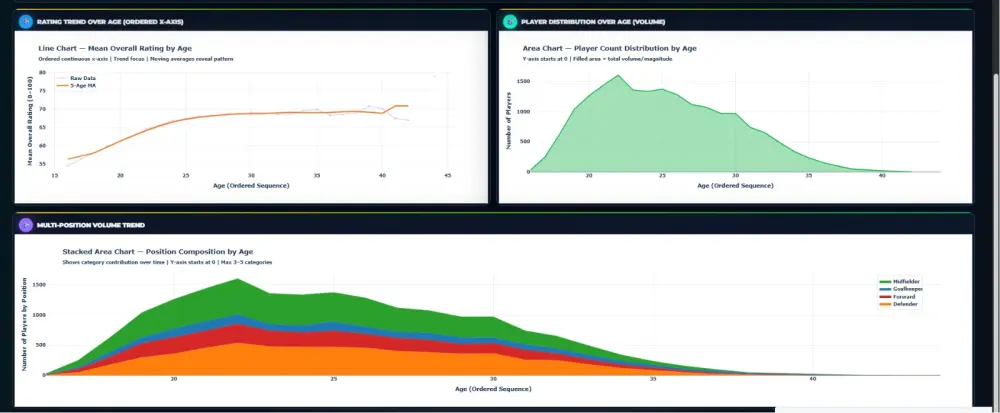Click the 15 tick on line chart x-axis

click(55, 175)
